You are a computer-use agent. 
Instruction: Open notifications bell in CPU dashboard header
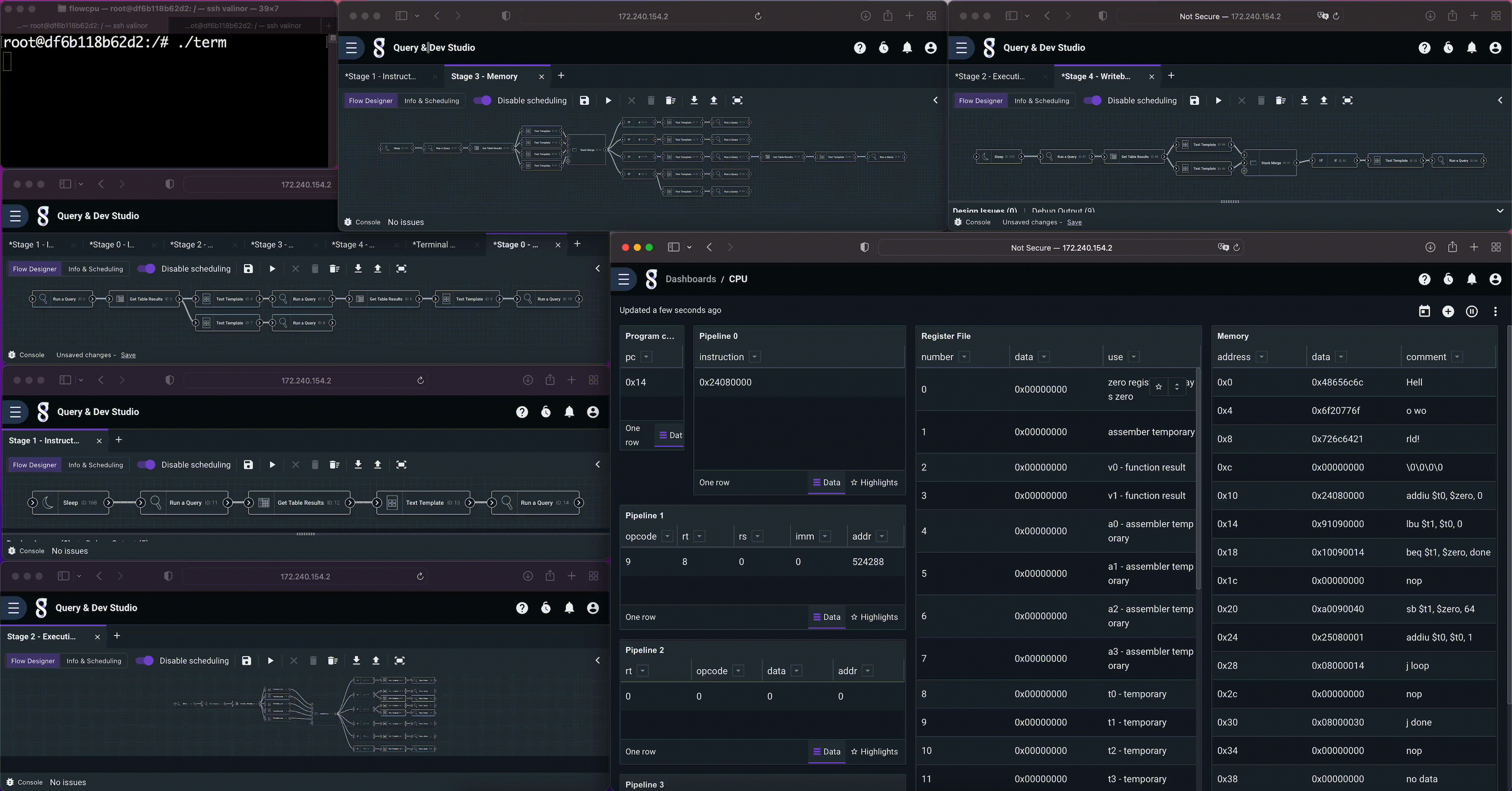click(1471, 279)
